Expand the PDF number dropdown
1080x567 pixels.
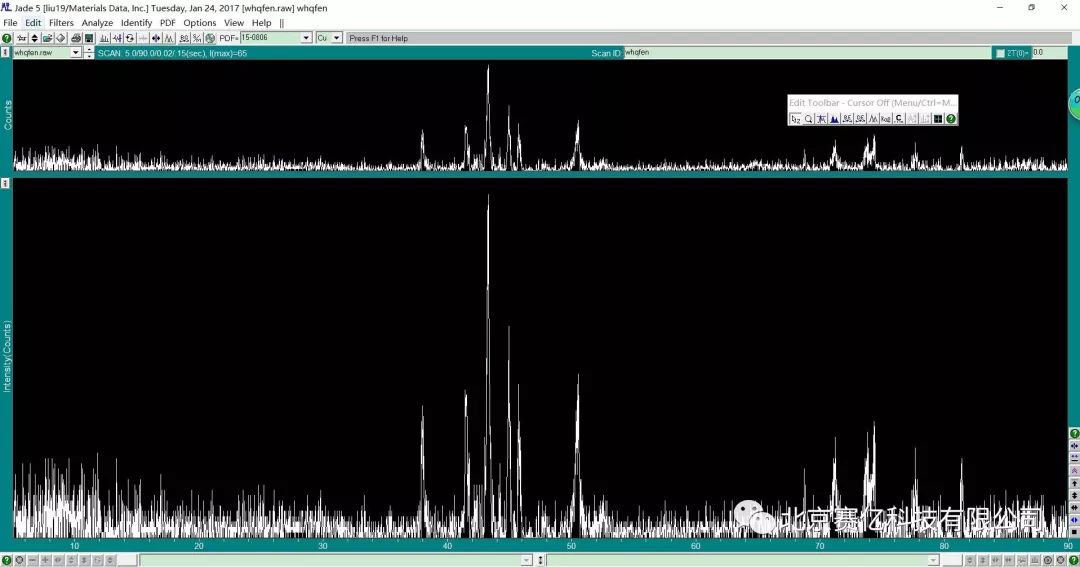(x=306, y=38)
